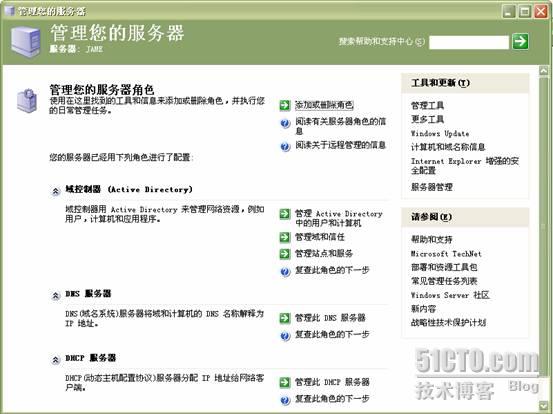Focus the 搜索帮助和支持中心 search field

[x=469, y=42]
